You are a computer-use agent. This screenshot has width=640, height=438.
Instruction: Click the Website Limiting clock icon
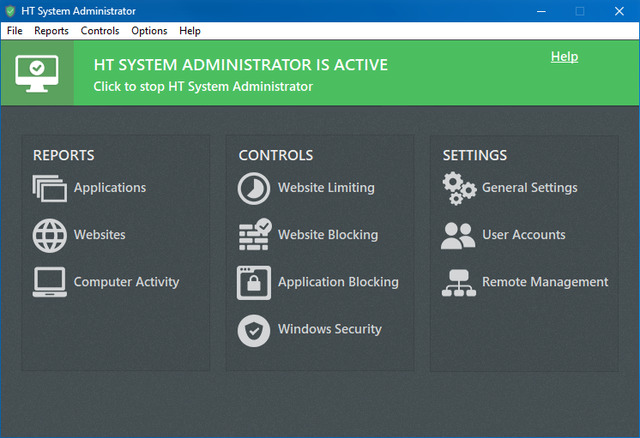point(254,188)
